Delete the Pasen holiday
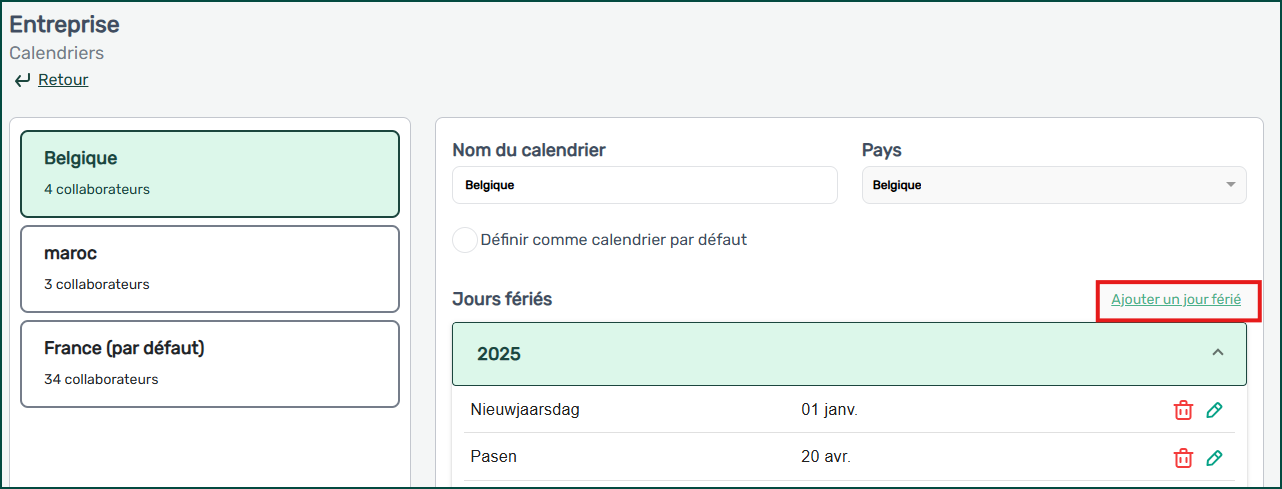 click(1183, 458)
